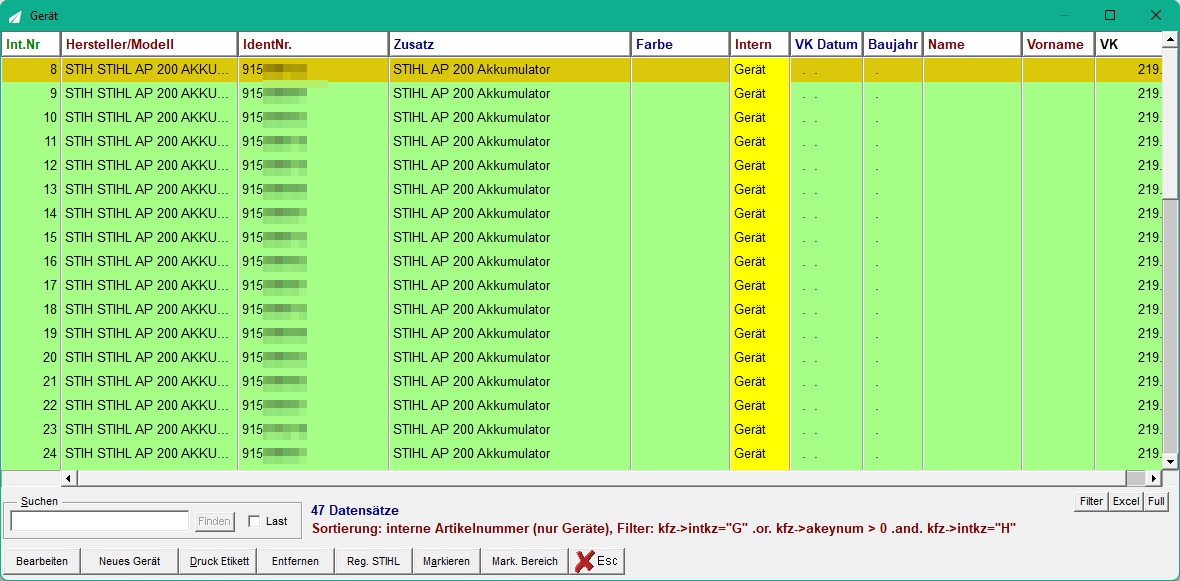Click the Gerät Intern cell in row 20

click(760, 358)
